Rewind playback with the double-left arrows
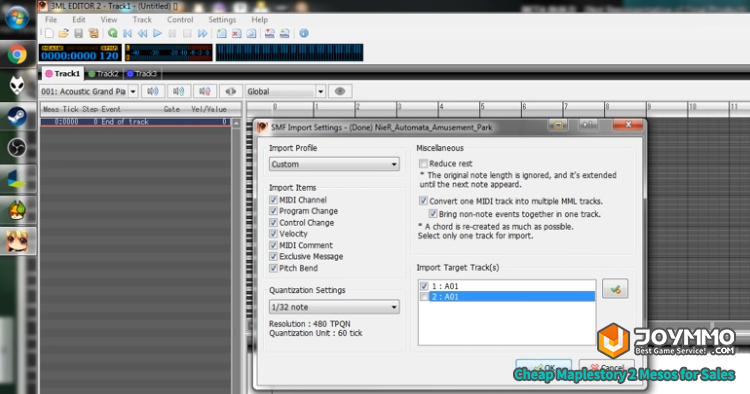750x394 pixels. coord(142,33)
